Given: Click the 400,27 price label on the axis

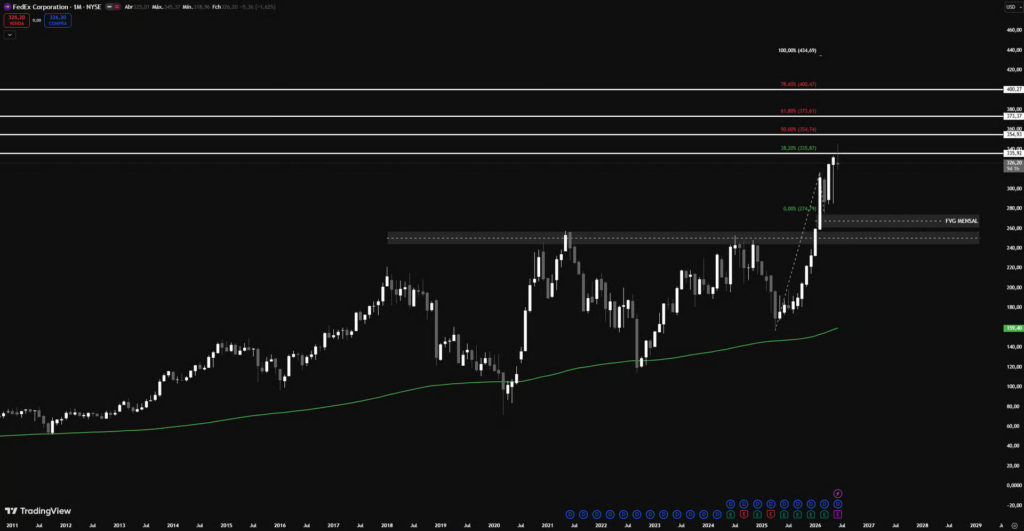Looking at the screenshot, I should click(1014, 89).
